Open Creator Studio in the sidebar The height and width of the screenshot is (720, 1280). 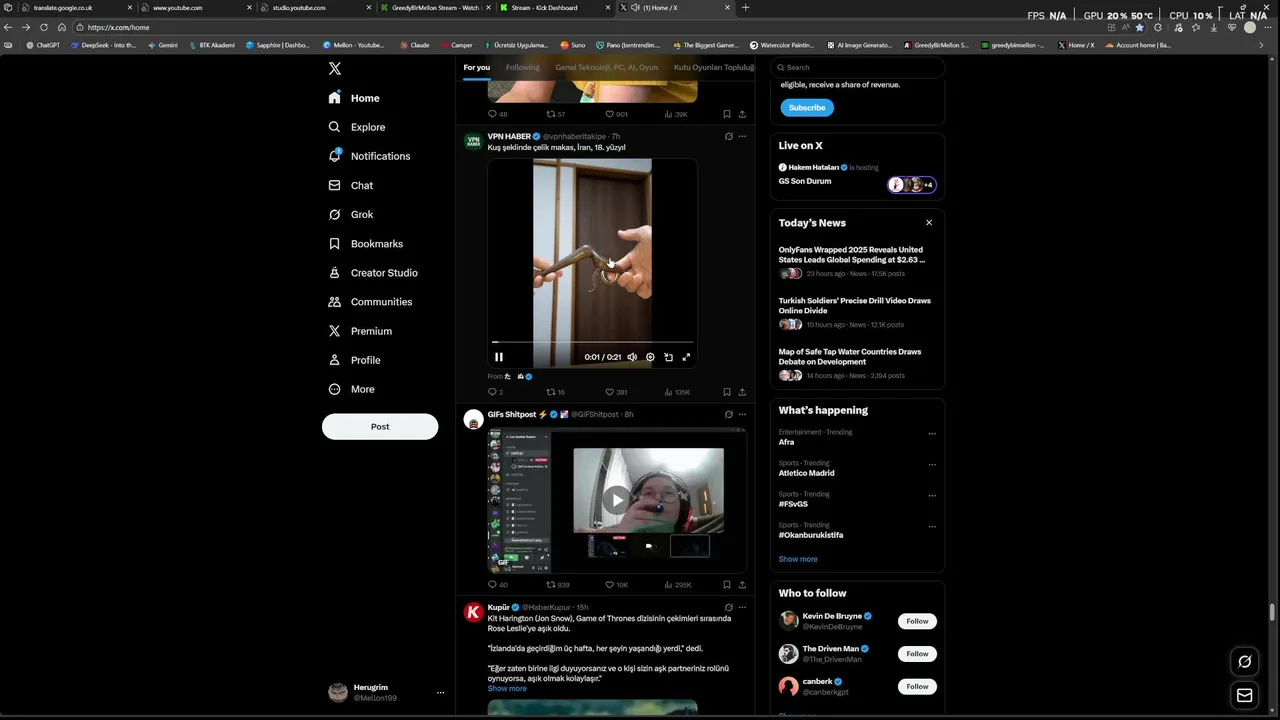pyautogui.click(x=373, y=273)
